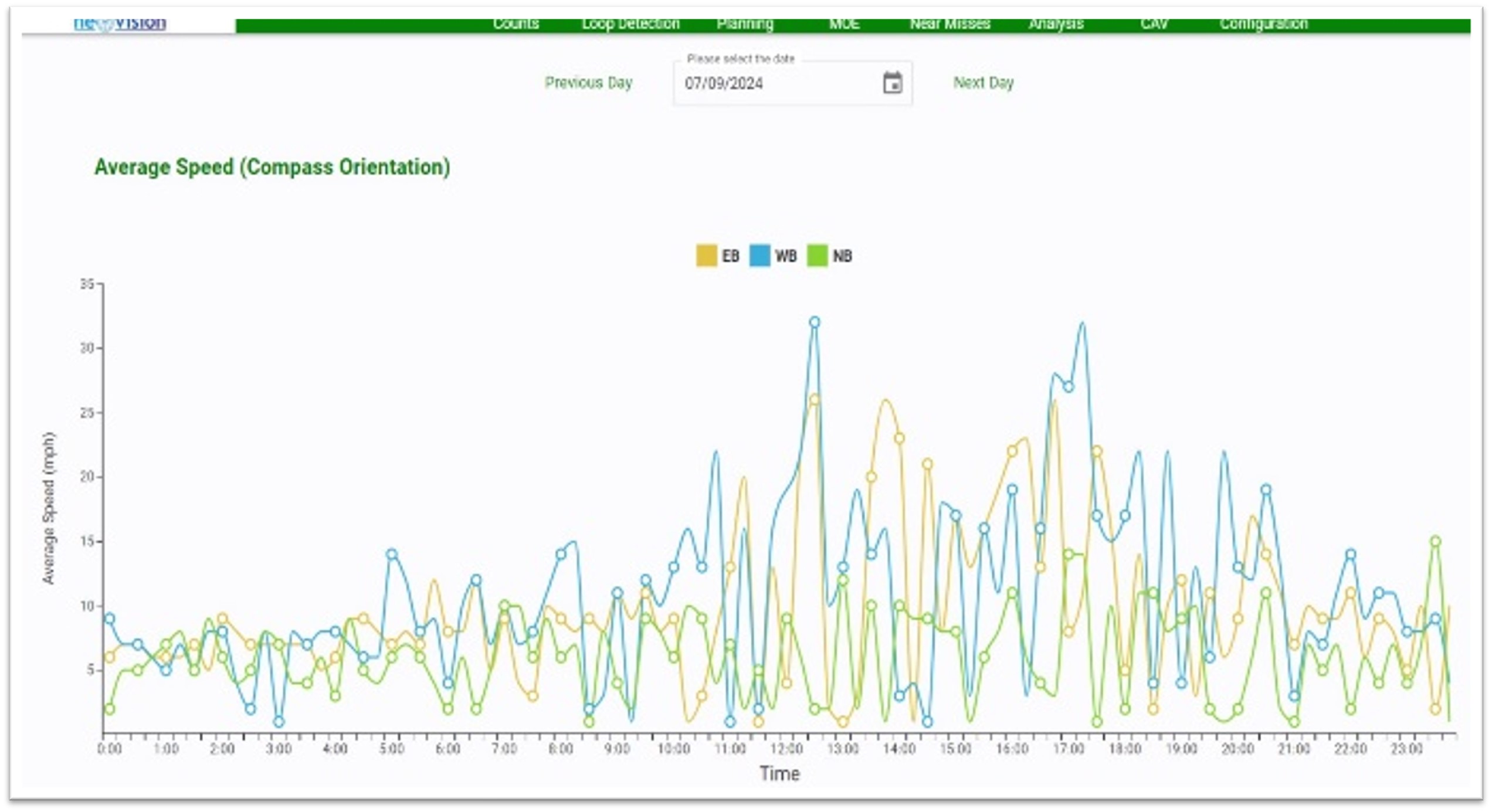The width and height of the screenshot is (1492, 812).
Task: Hide EB series via legend label
Action: (x=730, y=256)
